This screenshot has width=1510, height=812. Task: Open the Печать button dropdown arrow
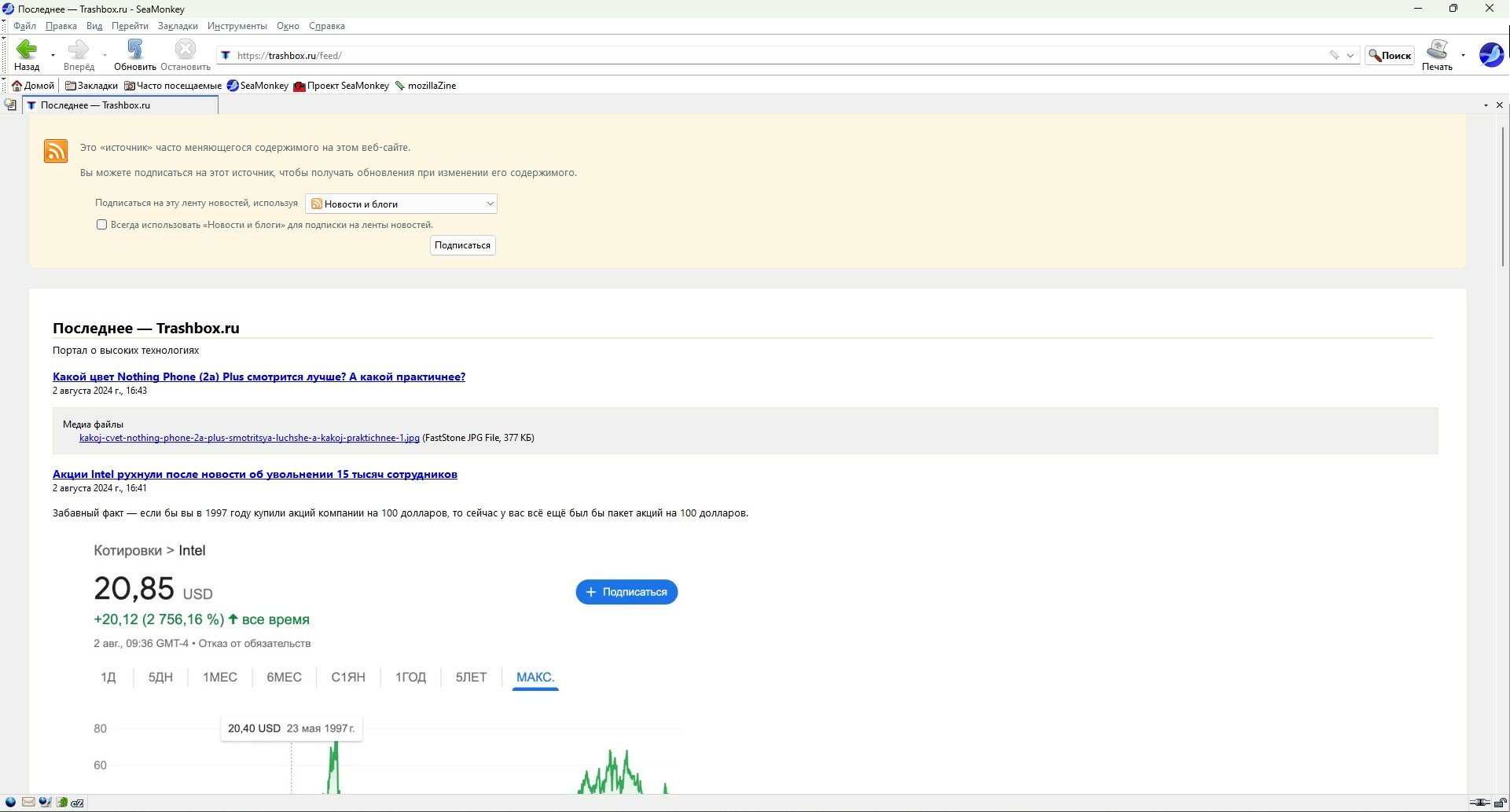click(x=1463, y=55)
